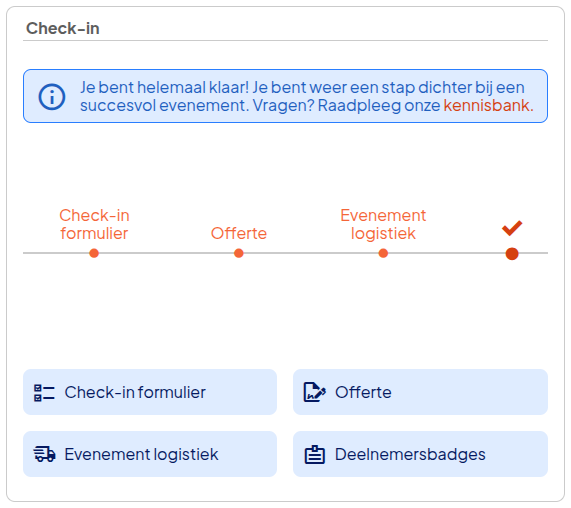The width and height of the screenshot is (571, 508).
Task: Click the 'Check-in formulier' timeline label
Action: (x=94, y=224)
